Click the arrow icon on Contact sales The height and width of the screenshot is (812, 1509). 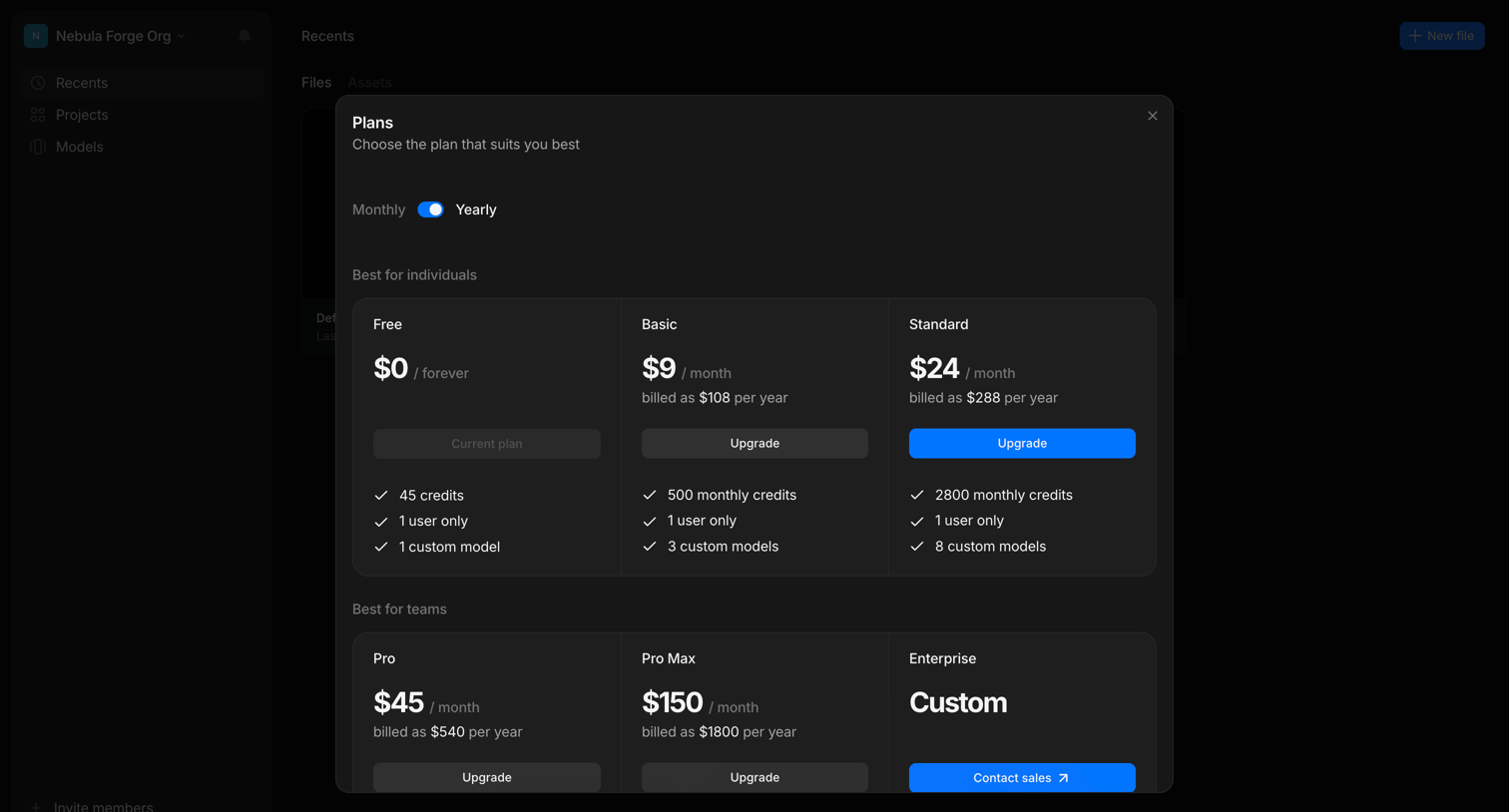[1064, 778]
